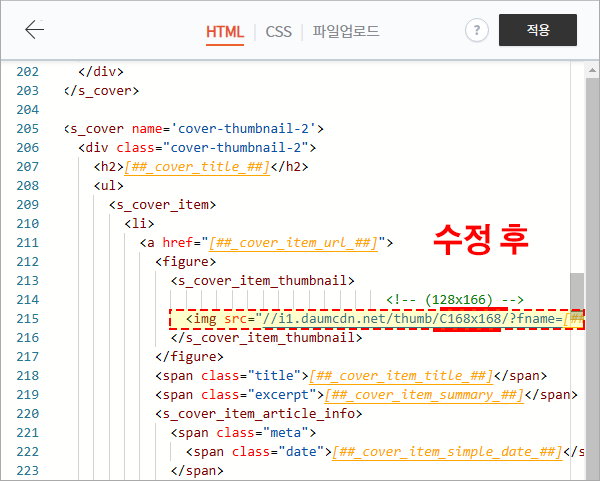The image size is (600, 481).
Task: Click the [##_cover_item_url_##] variable
Action: pos(293,243)
